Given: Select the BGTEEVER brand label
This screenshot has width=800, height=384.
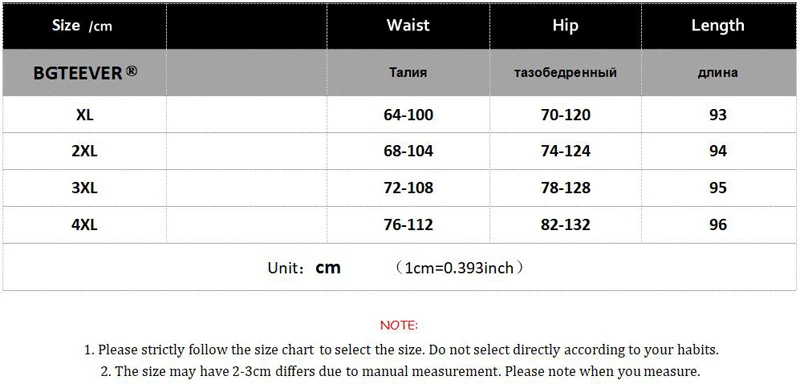Looking at the screenshot, I should pos(78,73).
